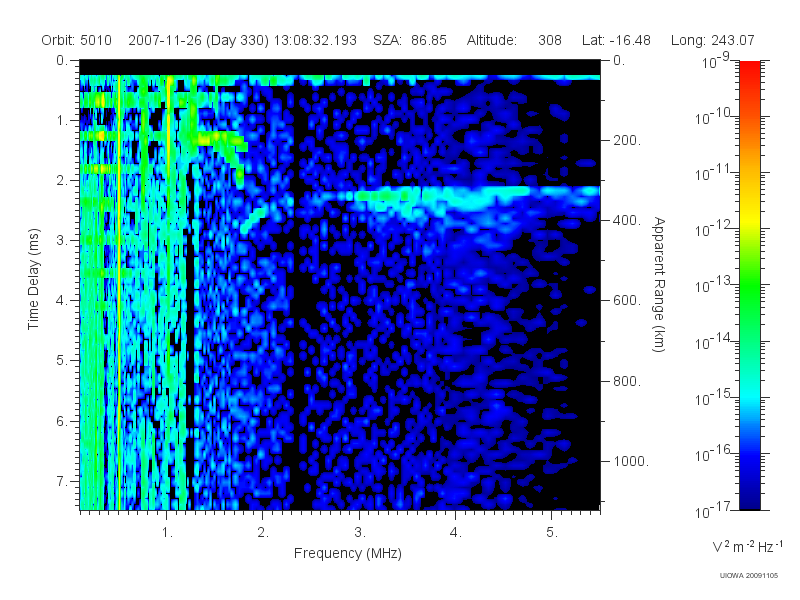Click the '1000.' apparent range tick label

(631, 461)
